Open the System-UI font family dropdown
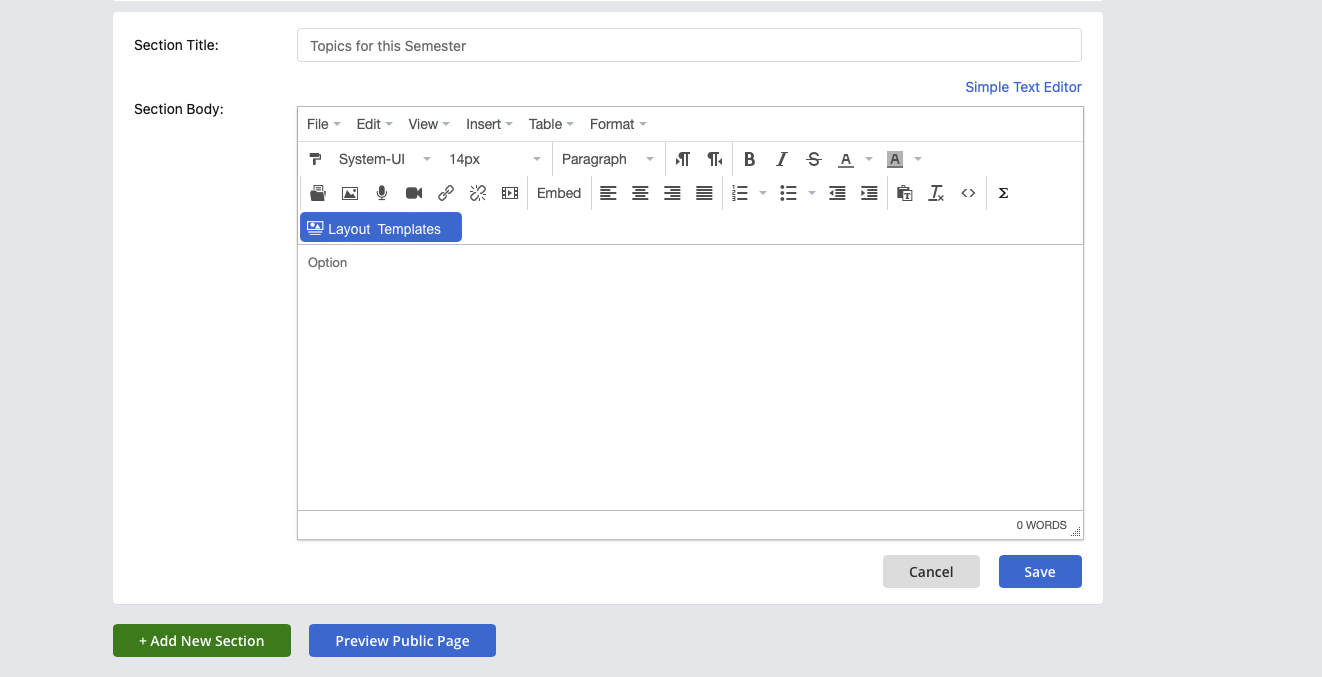 coord(385,159)
